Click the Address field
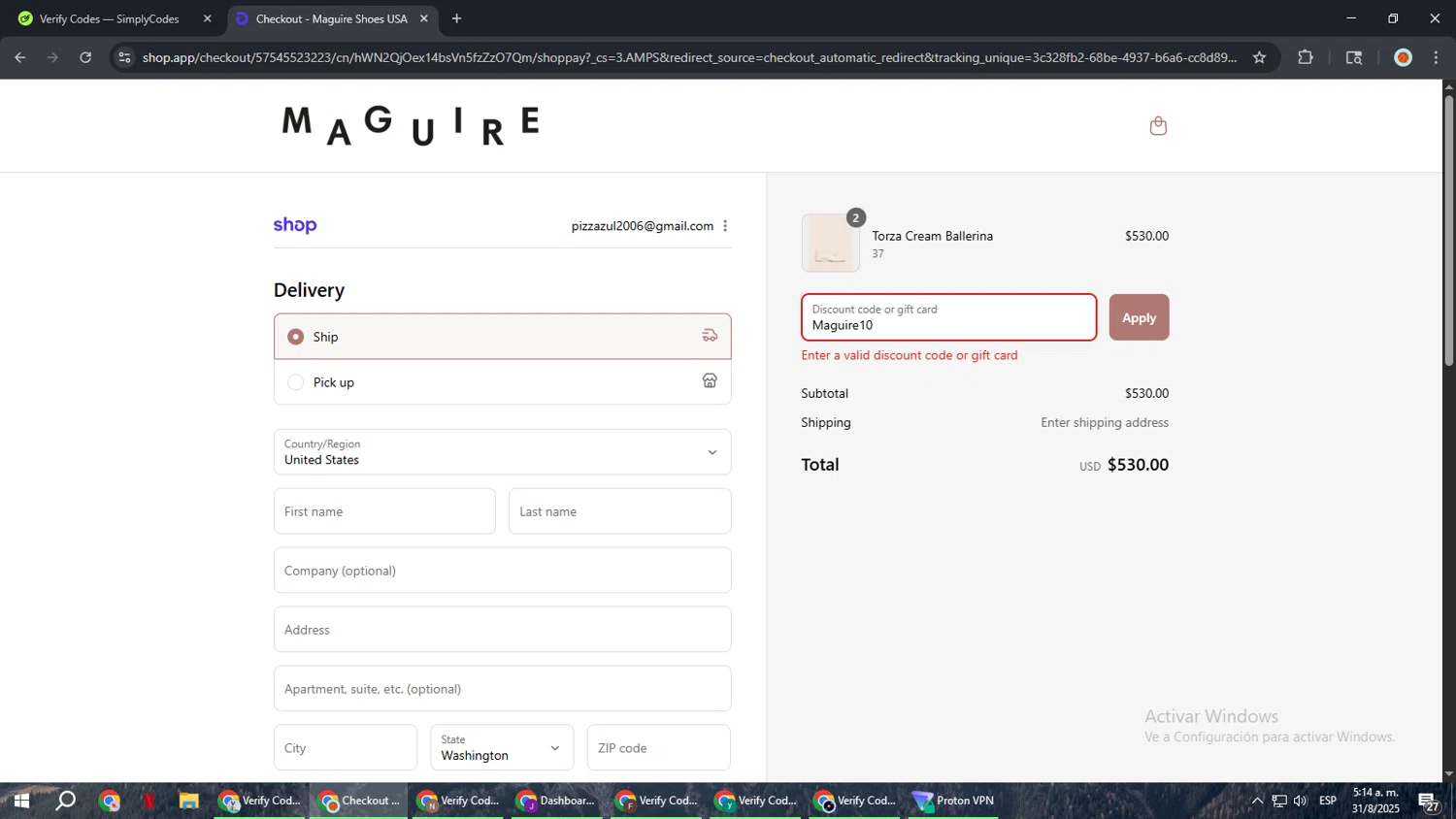1456x819 pixels. tap(502, 630)
